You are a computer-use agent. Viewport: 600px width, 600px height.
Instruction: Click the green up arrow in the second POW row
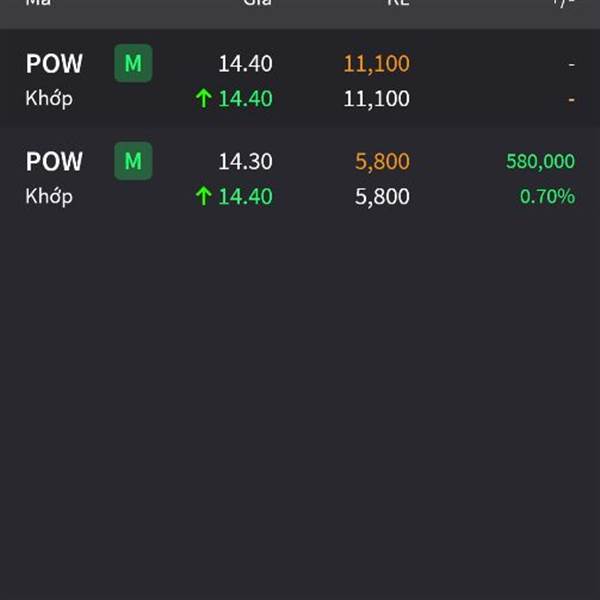click(x=204, y=197)
